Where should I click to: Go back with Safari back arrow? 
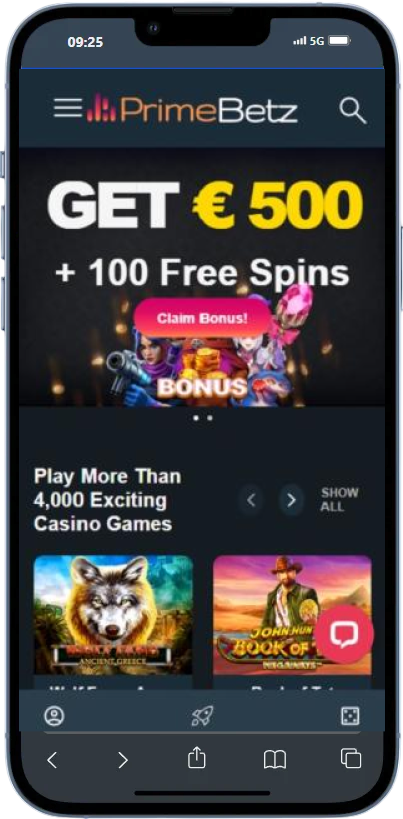point(52,759)
